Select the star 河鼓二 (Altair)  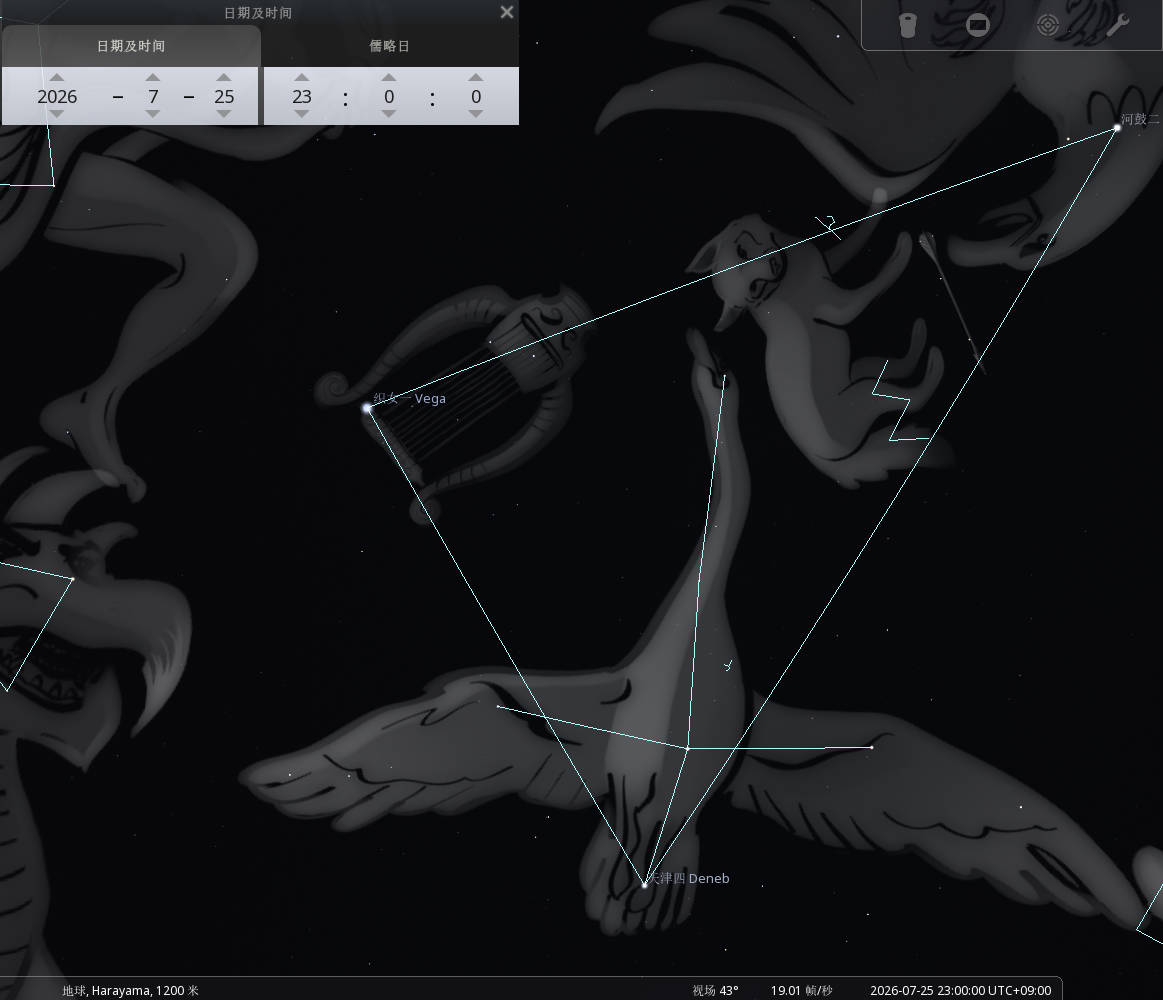pyautogui.click(x=1117, y=128)
